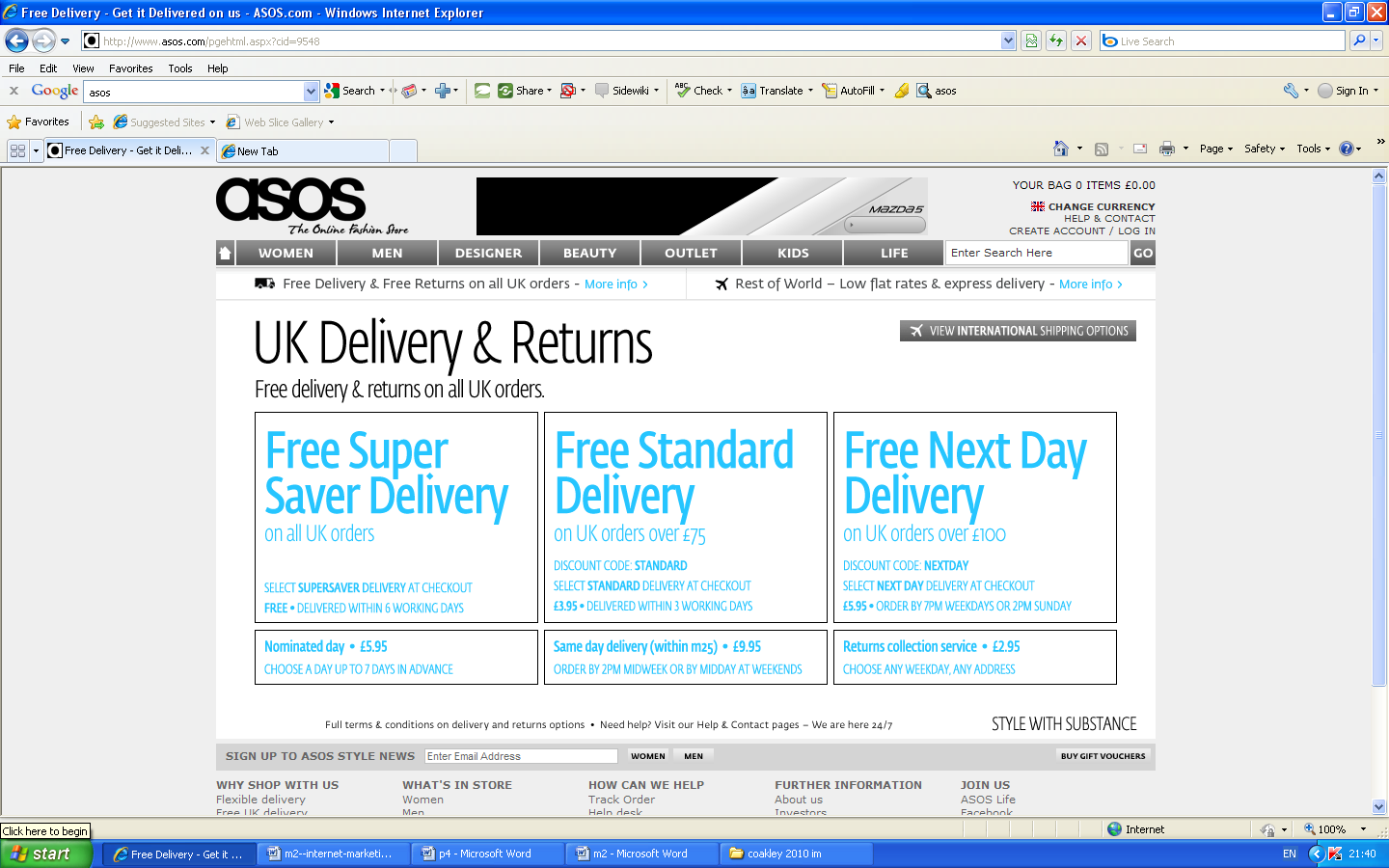The image size is (1389, 868).
Task: Expand the Suggested Sites dropdown
Action: pyautogui.click(x=212, y=122)
